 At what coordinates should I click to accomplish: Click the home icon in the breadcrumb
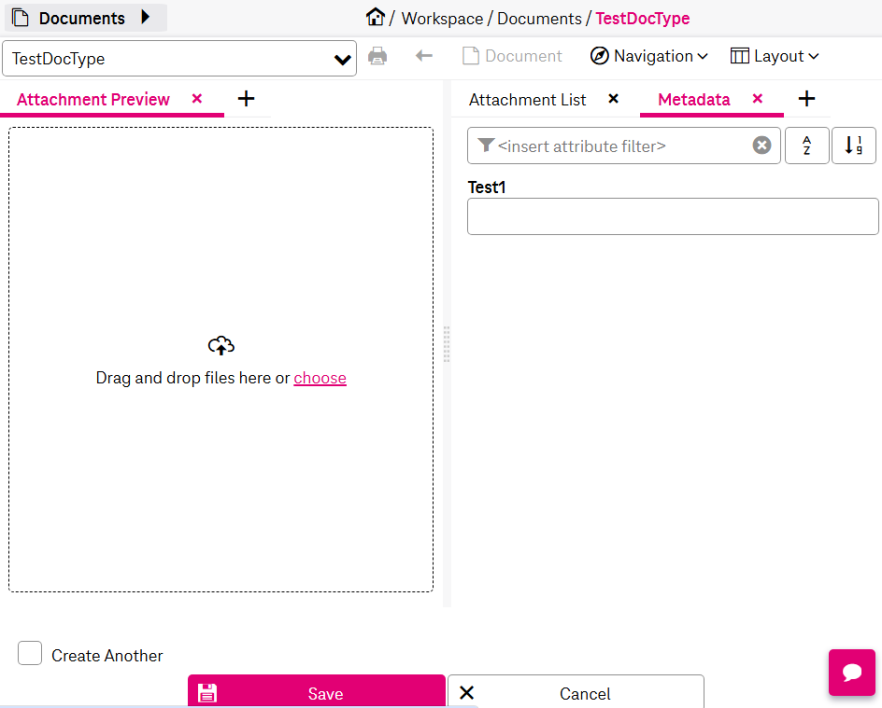click(375, 17)
